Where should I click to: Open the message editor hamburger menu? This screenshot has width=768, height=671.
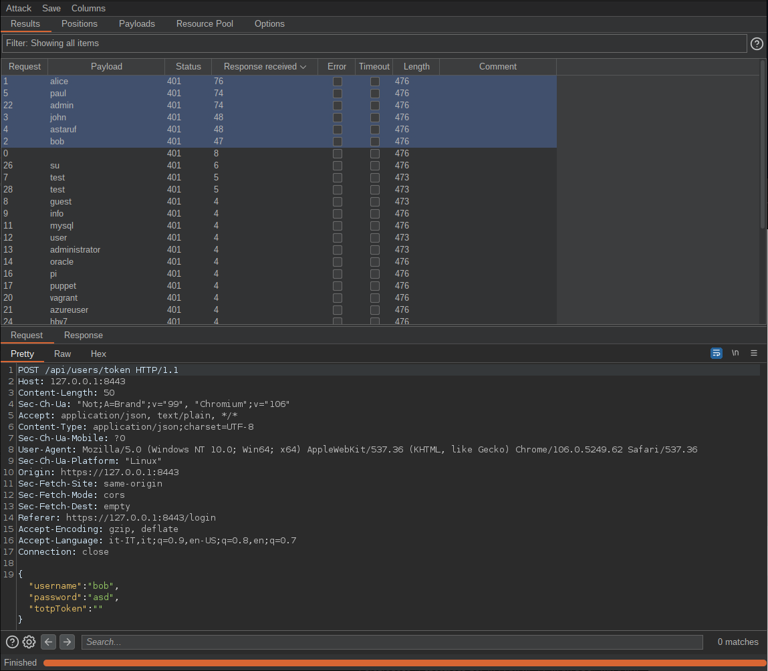(x=754, y=353)
